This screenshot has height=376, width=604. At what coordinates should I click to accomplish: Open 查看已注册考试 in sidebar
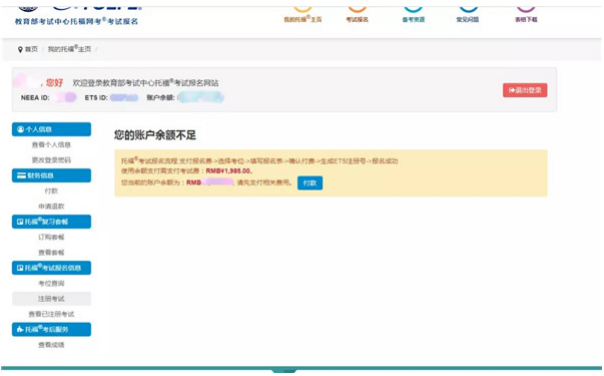tap(51, 314)
